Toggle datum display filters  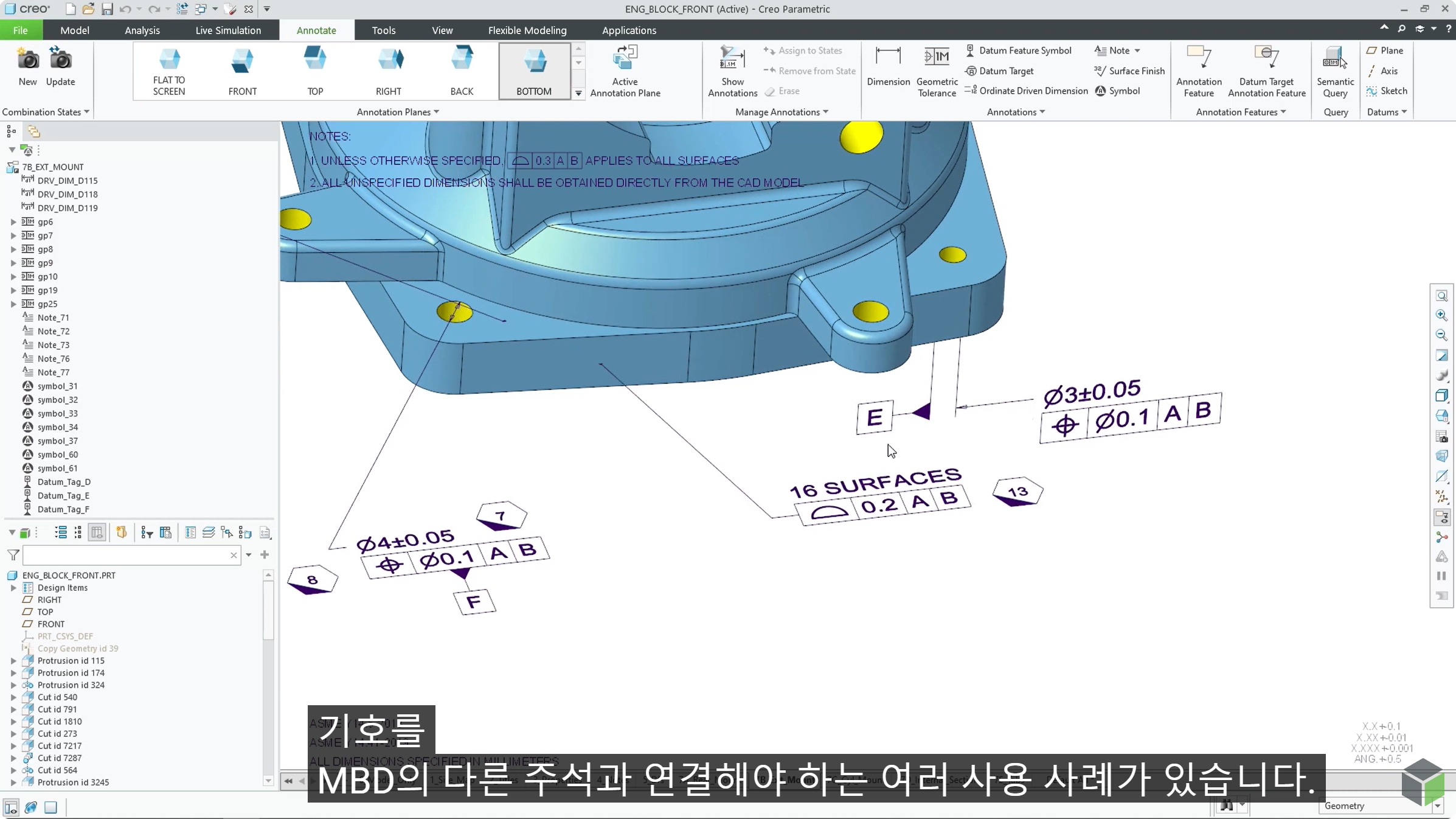[x=1441, y=497]
